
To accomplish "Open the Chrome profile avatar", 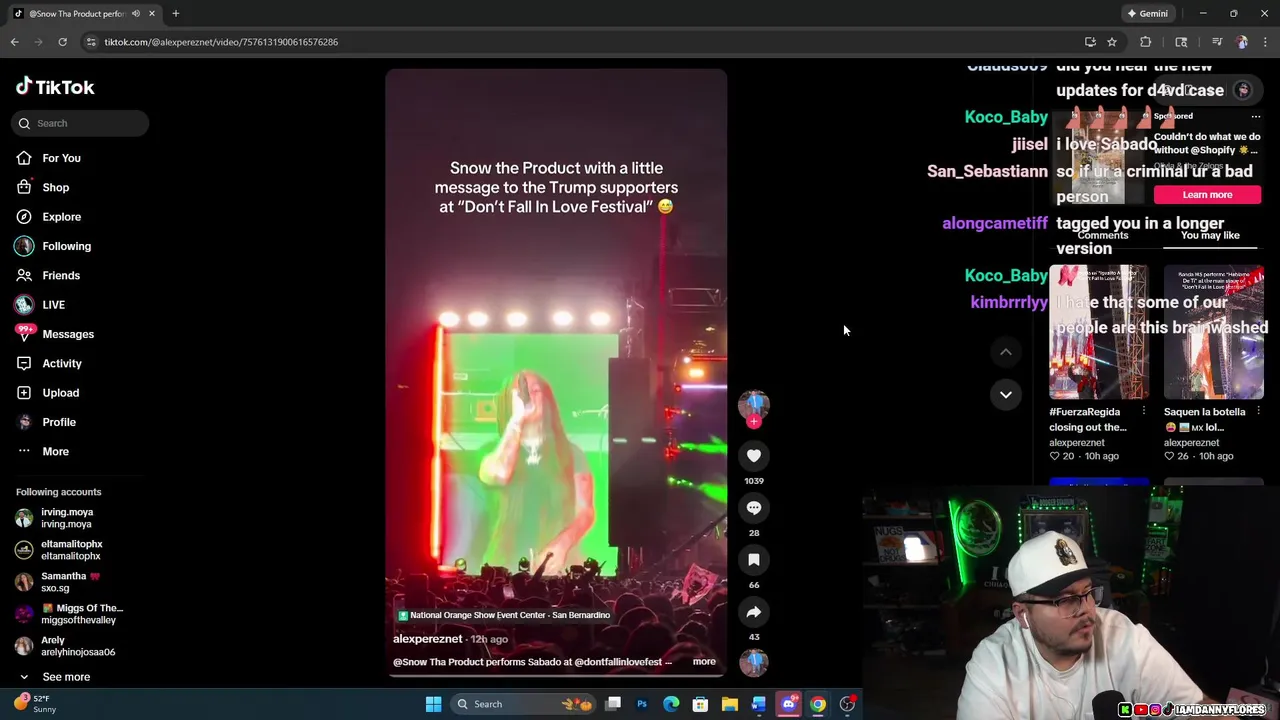I will (x=1242, y=42).
